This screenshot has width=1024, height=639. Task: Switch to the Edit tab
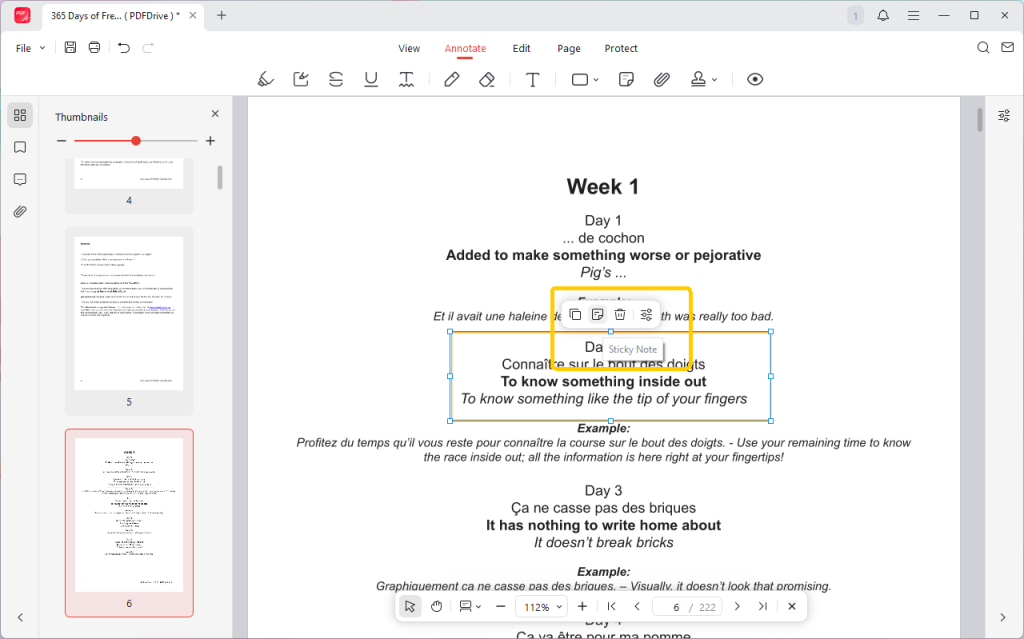pos(521,48)
